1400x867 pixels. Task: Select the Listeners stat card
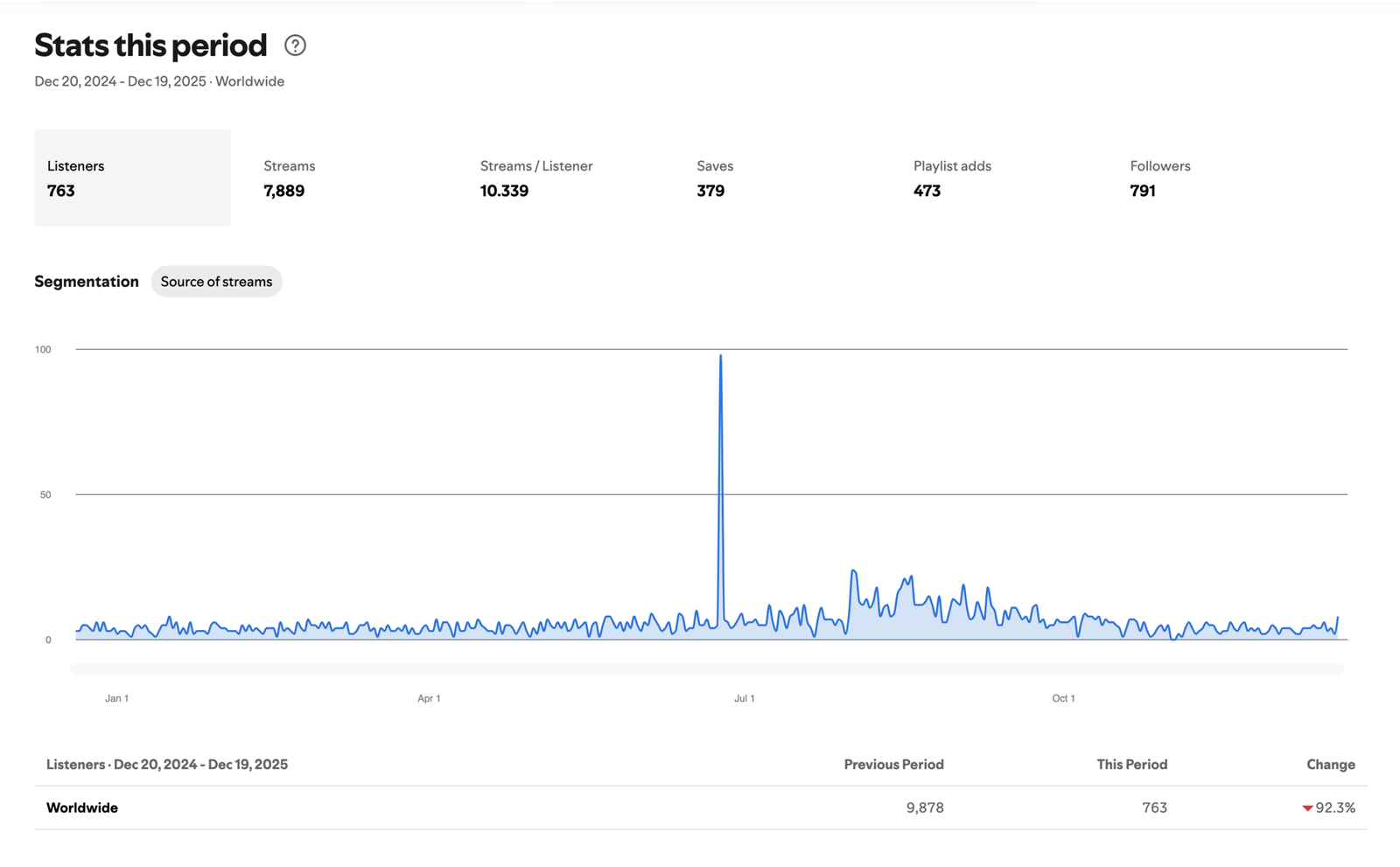132,178
